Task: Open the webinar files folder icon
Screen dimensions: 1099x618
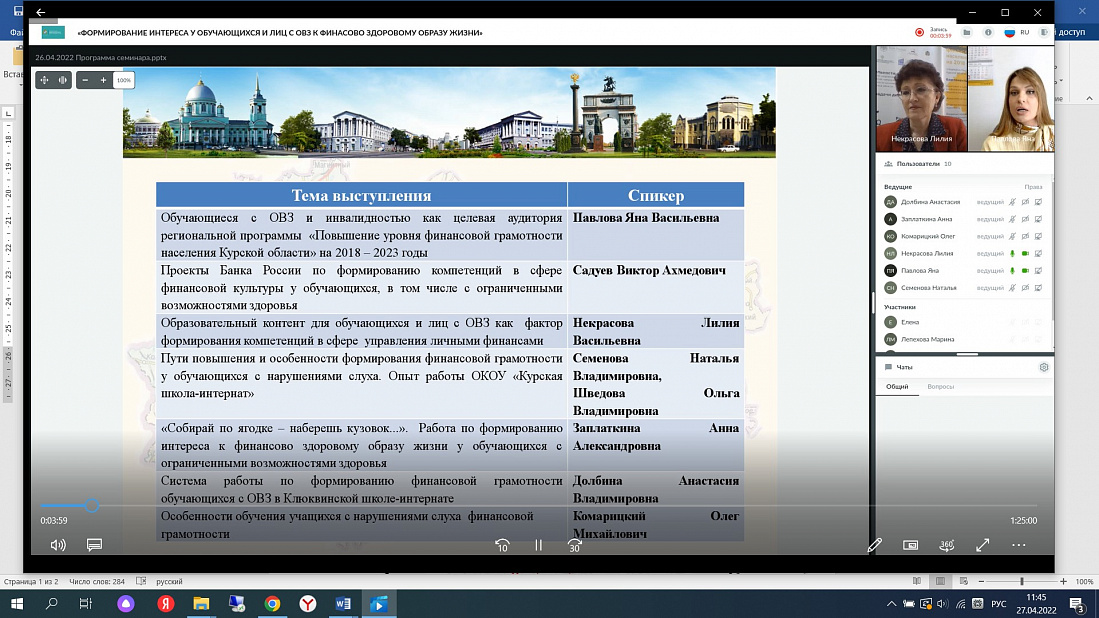Action: pos(967,32)
